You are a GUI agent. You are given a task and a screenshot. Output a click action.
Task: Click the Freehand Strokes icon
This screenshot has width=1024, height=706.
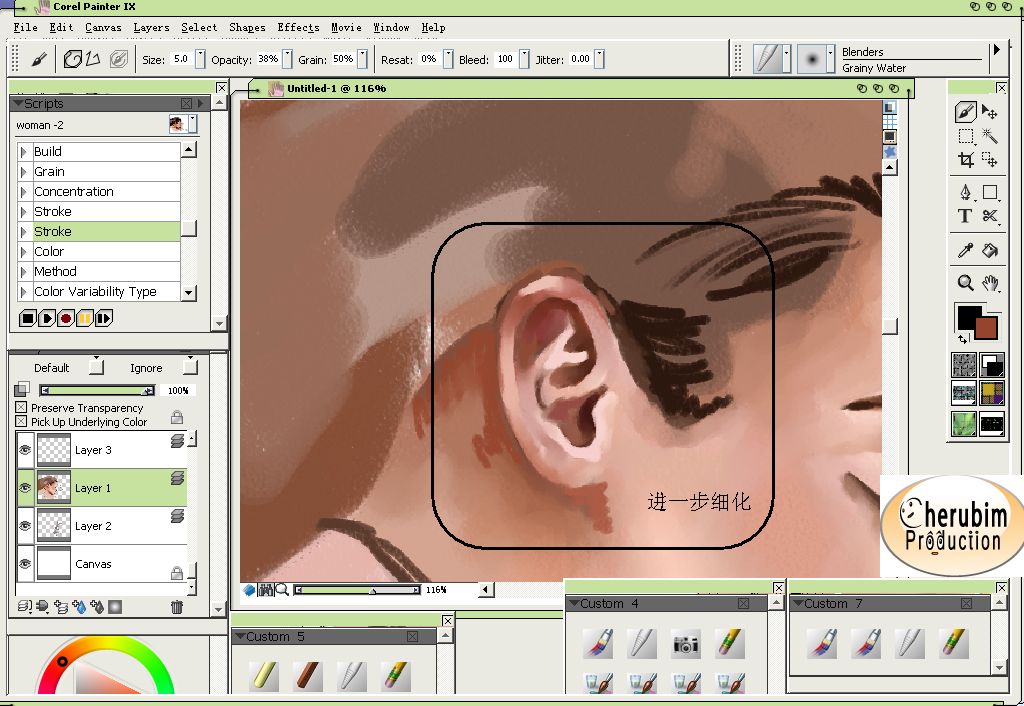pos(73,59)
